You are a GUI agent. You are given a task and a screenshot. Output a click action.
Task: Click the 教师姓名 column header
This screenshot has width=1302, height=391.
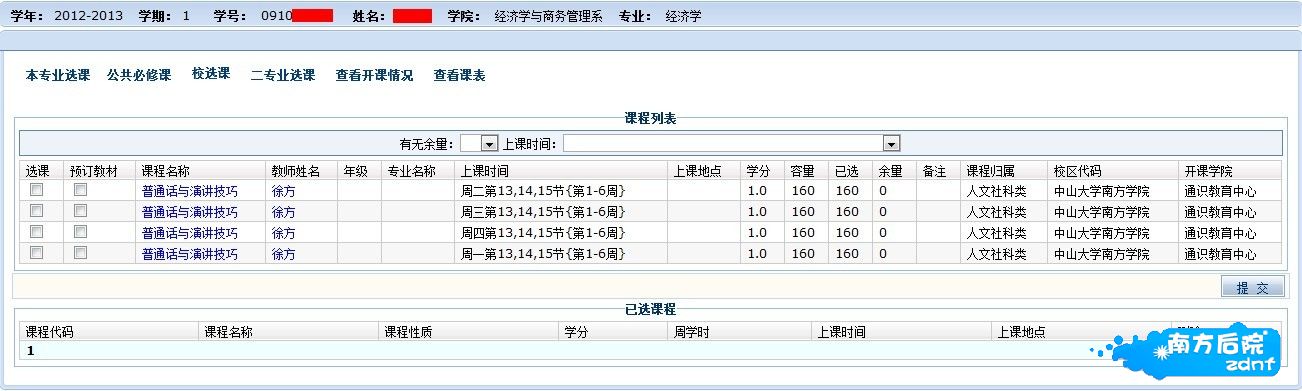(x=296, y=171)
